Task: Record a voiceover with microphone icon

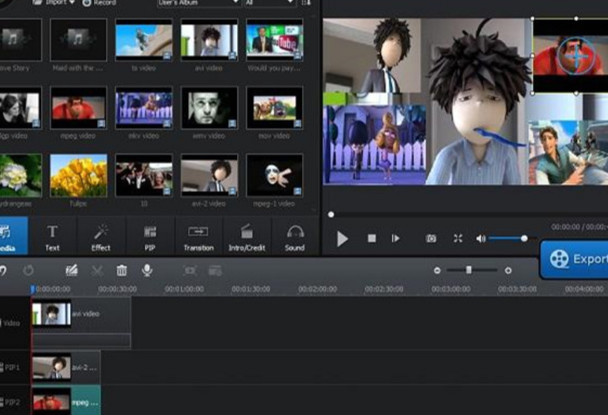Action: pyautogui.click(x=147, y=270)
